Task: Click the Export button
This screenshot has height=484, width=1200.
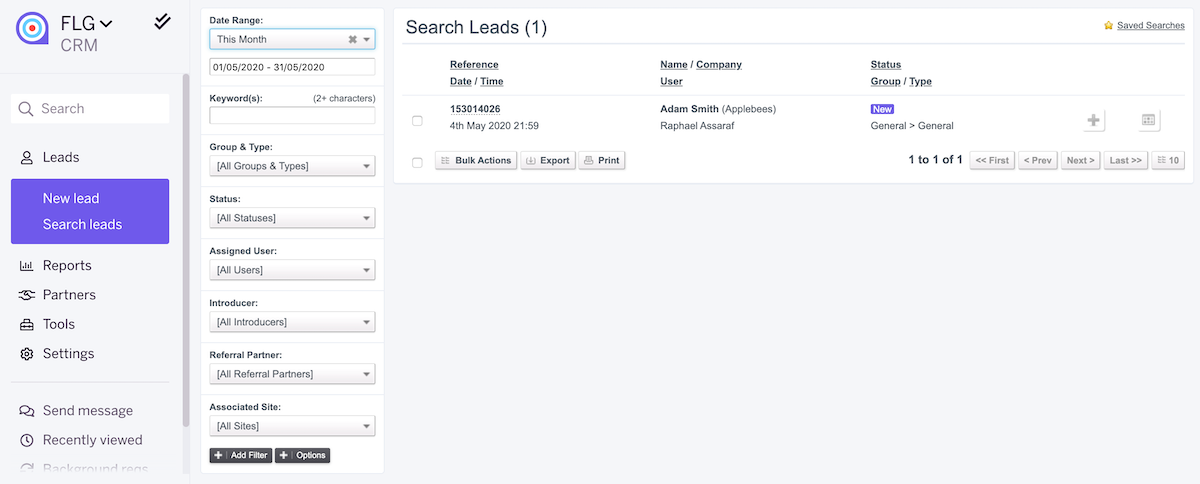Action: (548, 160)
